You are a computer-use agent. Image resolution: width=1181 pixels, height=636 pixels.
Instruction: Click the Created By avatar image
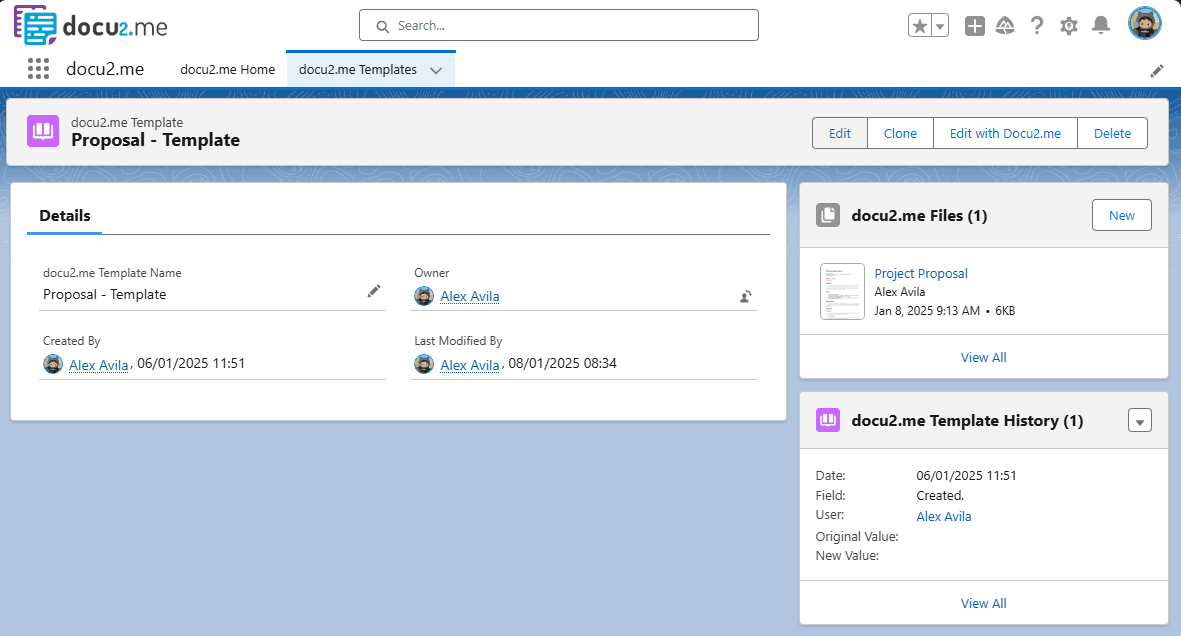[53, 364]
